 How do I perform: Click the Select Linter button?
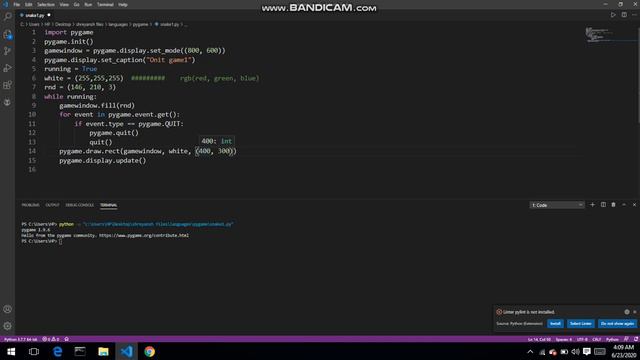tap(580, 323)
